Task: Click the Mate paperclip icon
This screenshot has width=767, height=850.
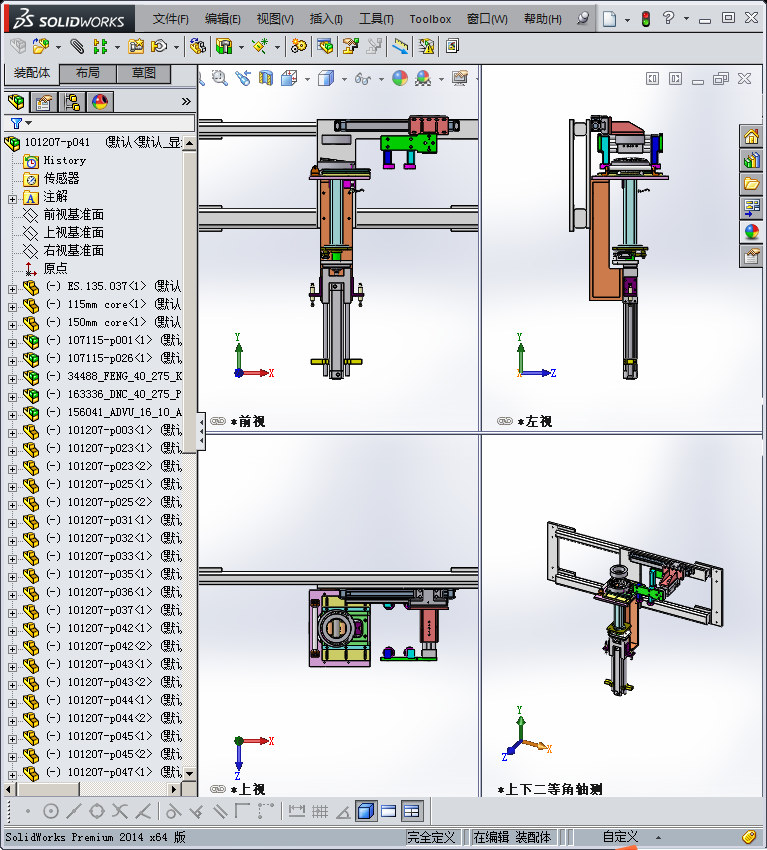Action: [x=77, y=47]
